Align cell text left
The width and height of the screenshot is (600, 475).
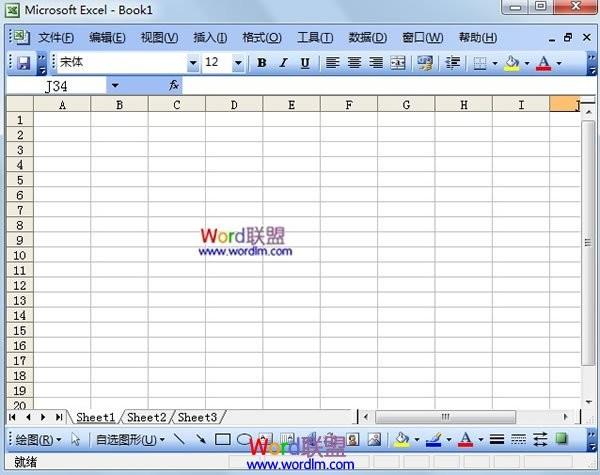click(333, 63)
